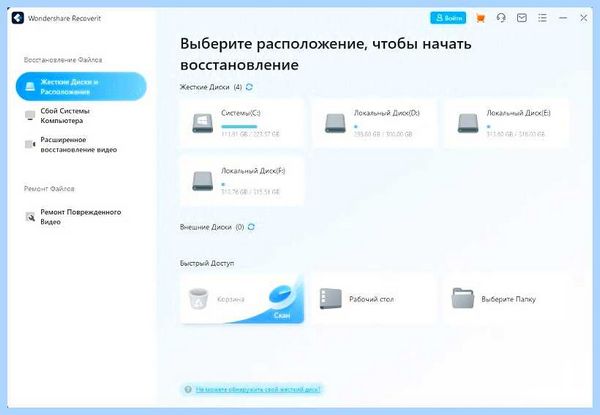This screenshot has width=600, height=415.
Task: Refresh the Жесткие Диски list
Action: pos(249,87)
